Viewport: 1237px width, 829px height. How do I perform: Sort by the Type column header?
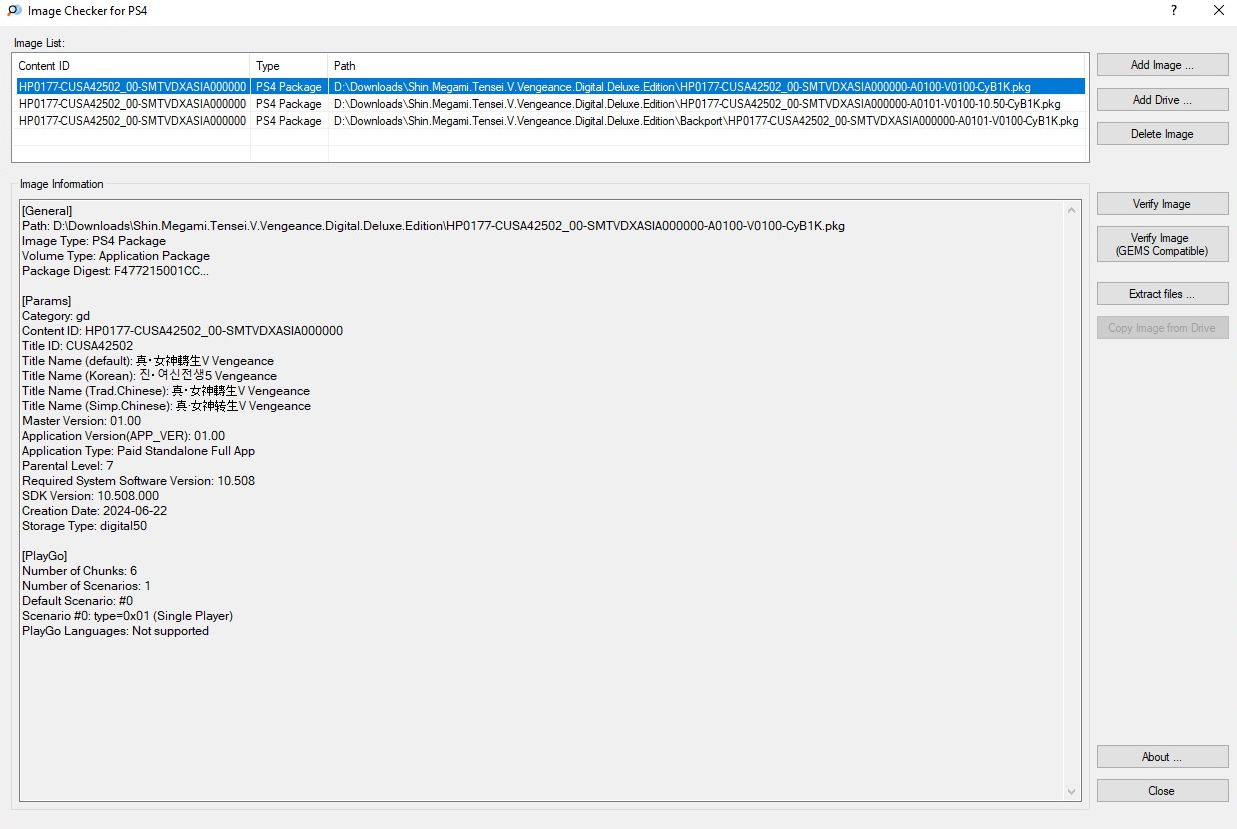(x=289, y=66)
